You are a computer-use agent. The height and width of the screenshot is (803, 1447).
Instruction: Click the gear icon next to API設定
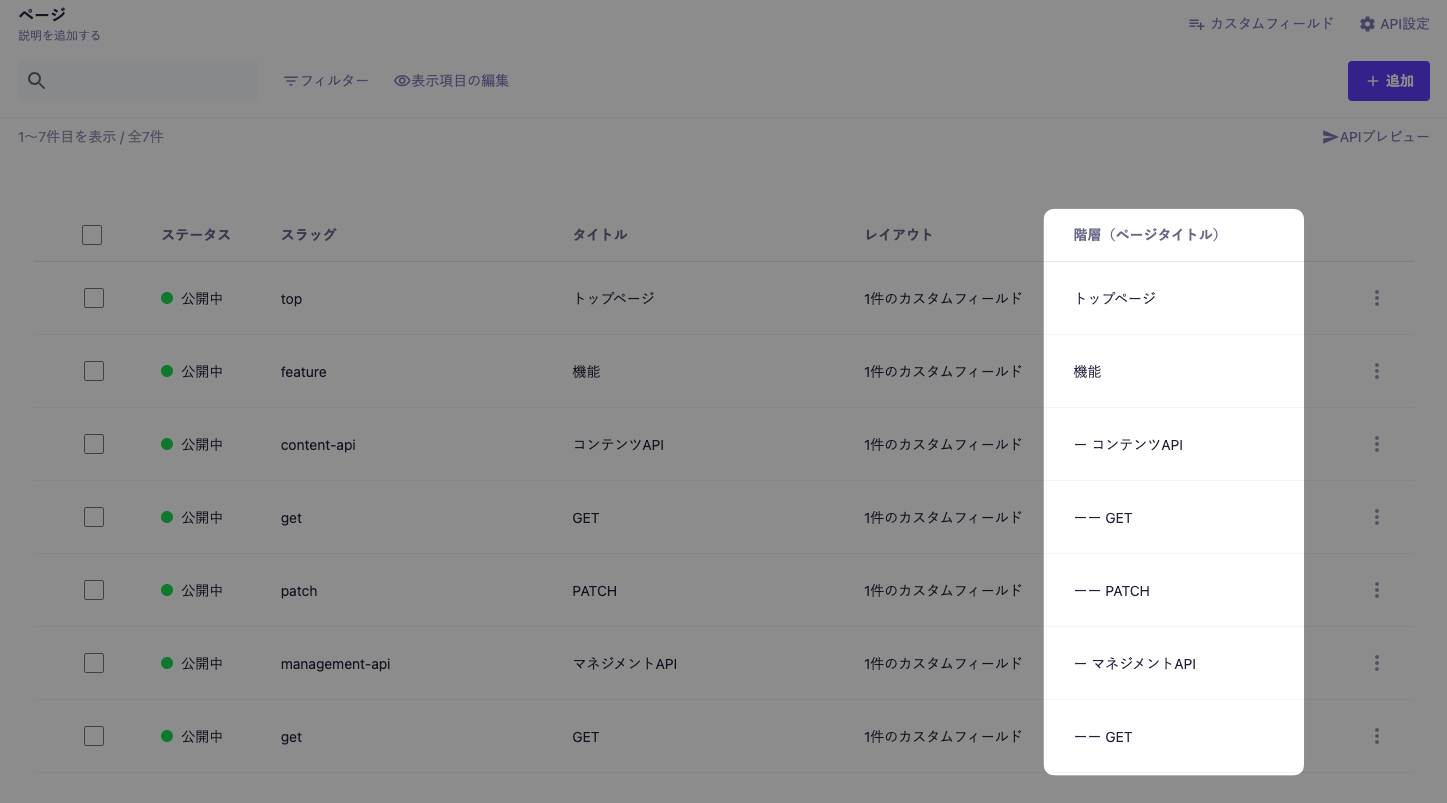point(1368,24)
